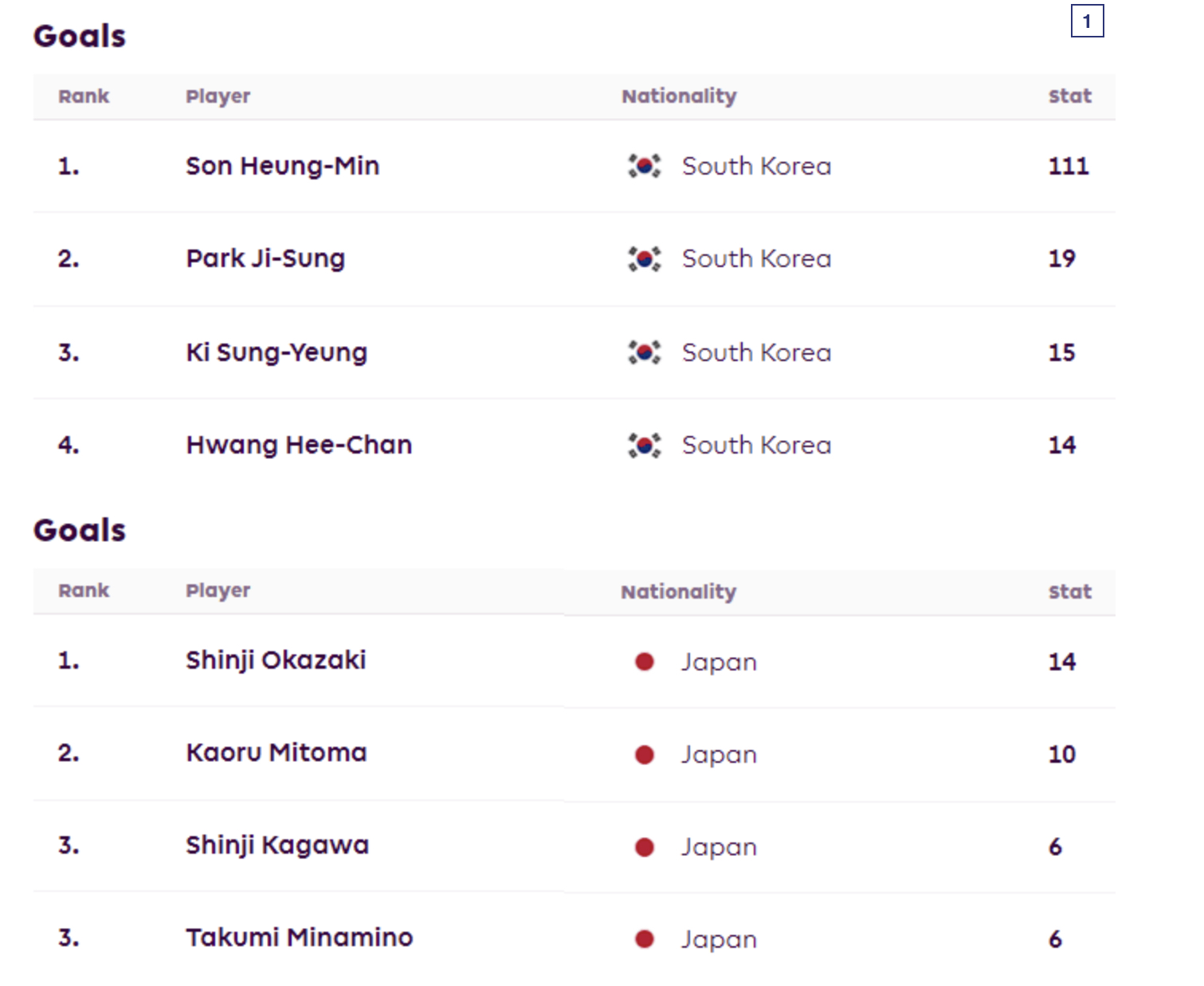Go to Hwang Hee-Chan's profile
1204x986 pixels.
point(299,445)
